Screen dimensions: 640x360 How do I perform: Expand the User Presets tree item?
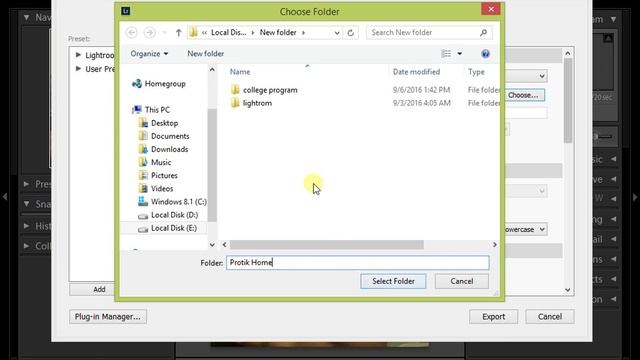(78, 69)
